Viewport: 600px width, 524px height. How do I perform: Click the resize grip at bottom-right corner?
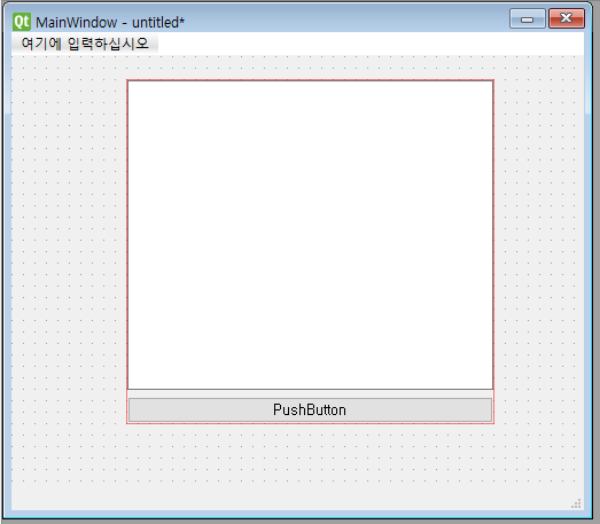pos(576,503)
